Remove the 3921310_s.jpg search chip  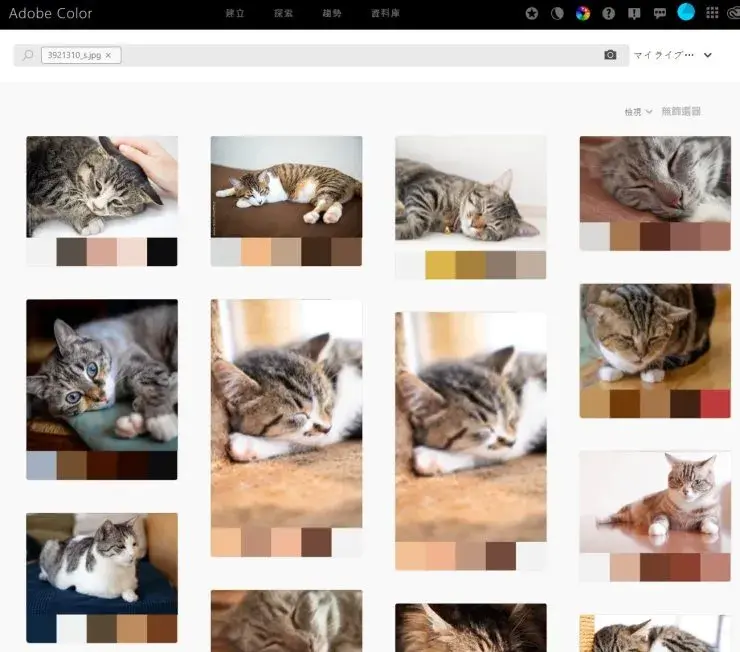pos(109,55)
